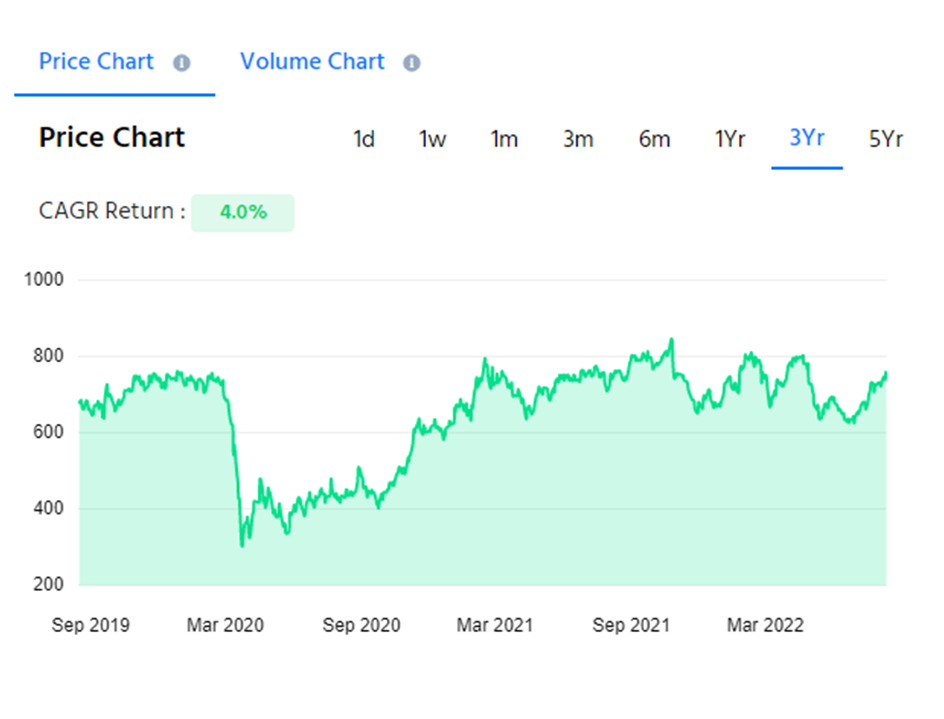Viewport: 944px width, 719px height.
Task: Select the active 3Yr range option
Action: 807,138
